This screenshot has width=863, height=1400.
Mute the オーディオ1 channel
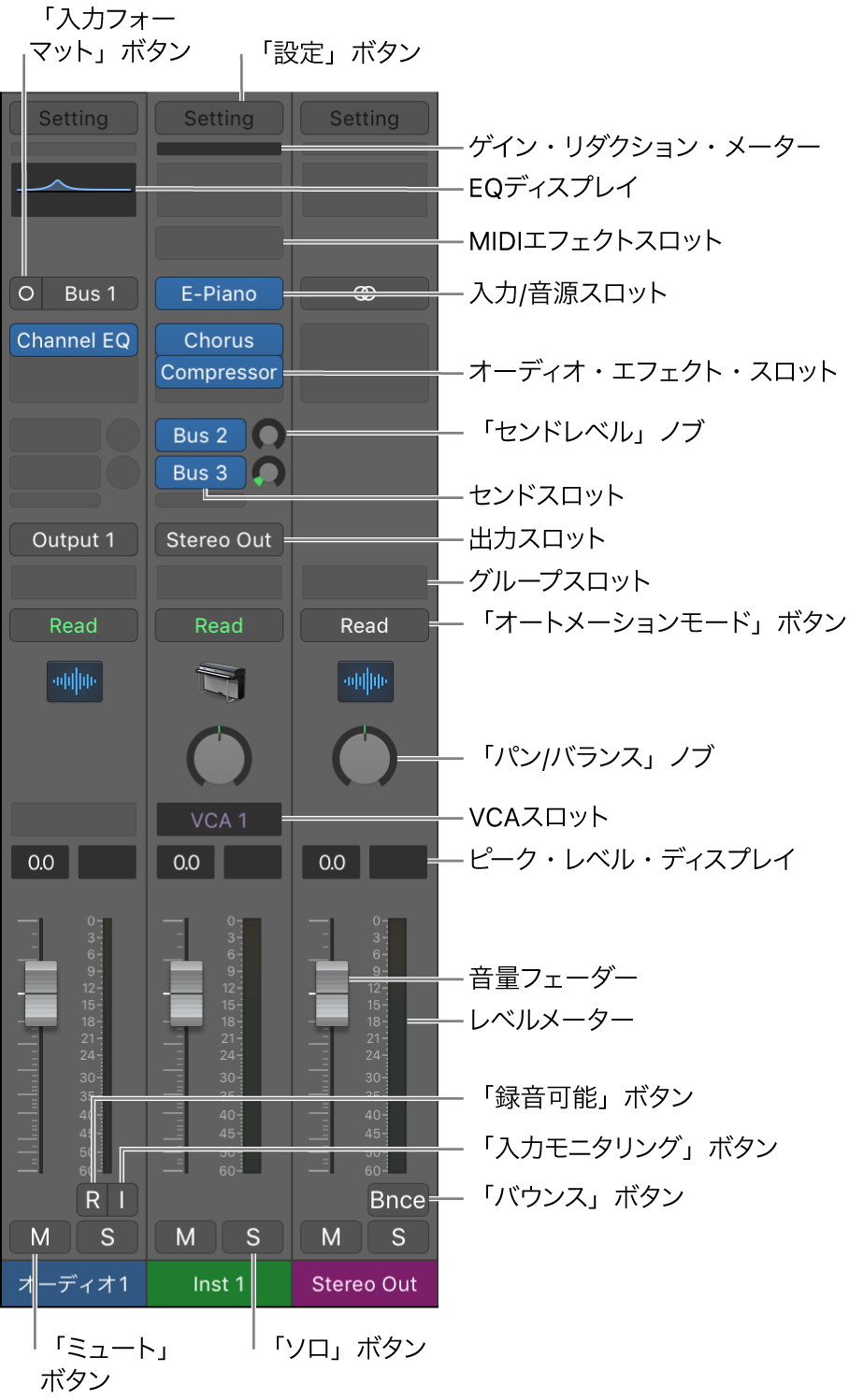[40, 1237]
